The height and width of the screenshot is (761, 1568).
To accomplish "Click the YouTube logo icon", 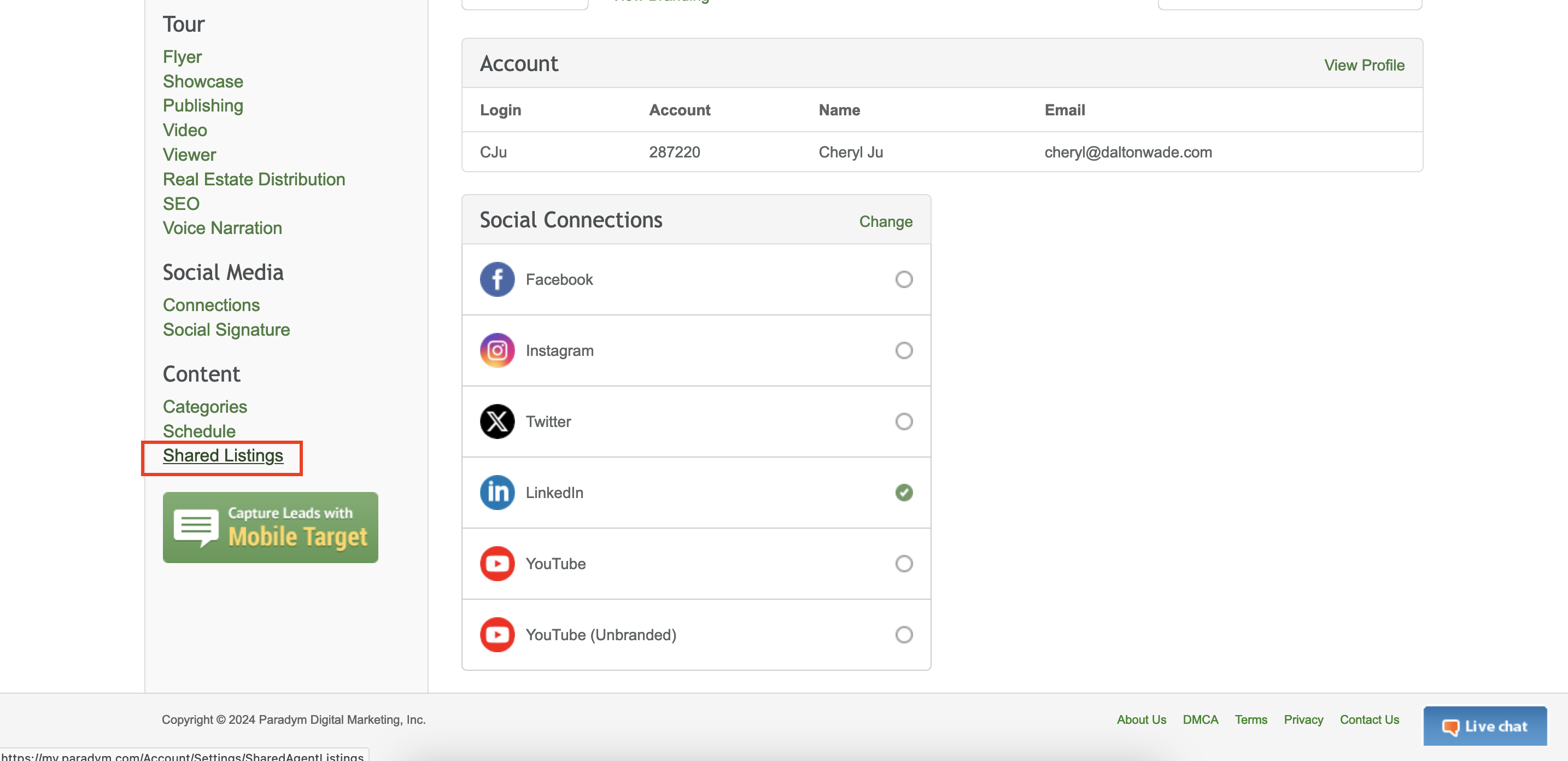I will 496,564.
